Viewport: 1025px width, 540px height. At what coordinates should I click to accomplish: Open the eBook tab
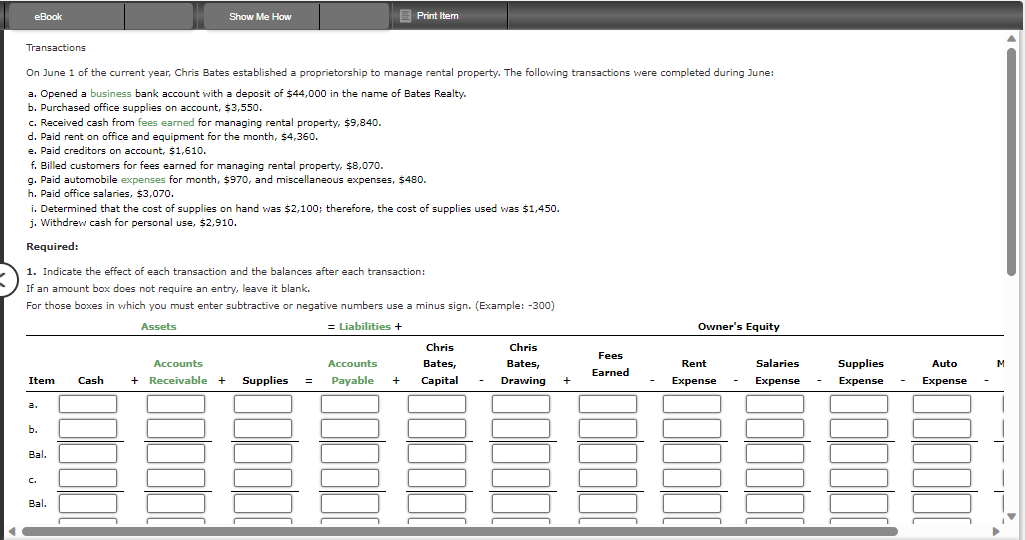[48, 16]
